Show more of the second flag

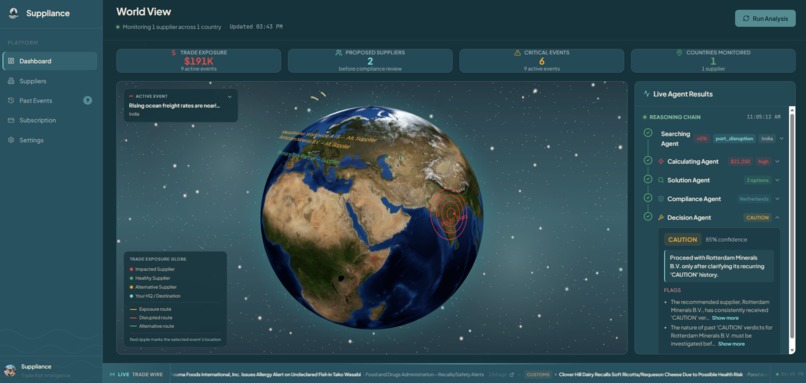click(x=731, y=344)
